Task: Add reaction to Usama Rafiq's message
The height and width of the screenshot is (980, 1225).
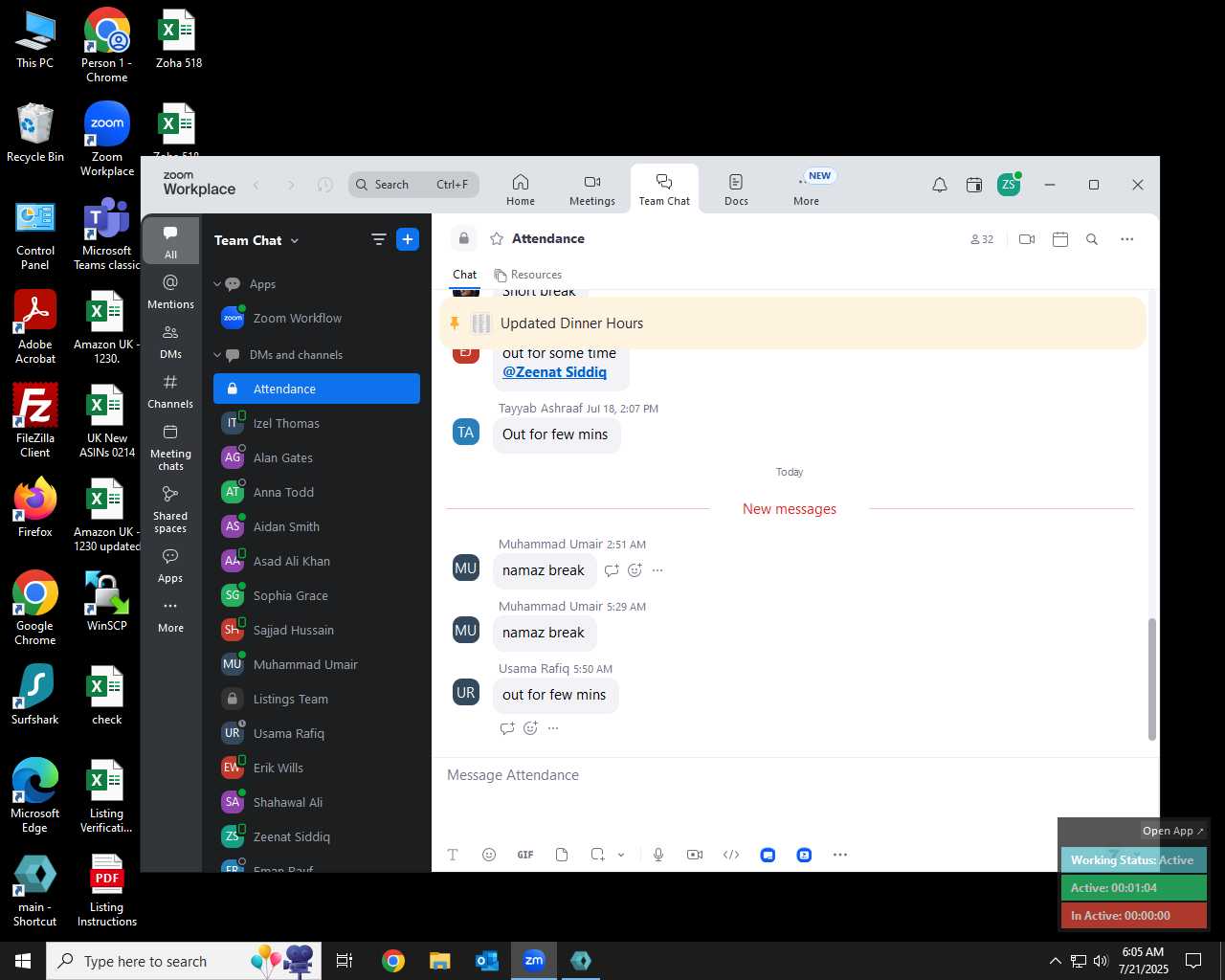Action: [531, 728]
